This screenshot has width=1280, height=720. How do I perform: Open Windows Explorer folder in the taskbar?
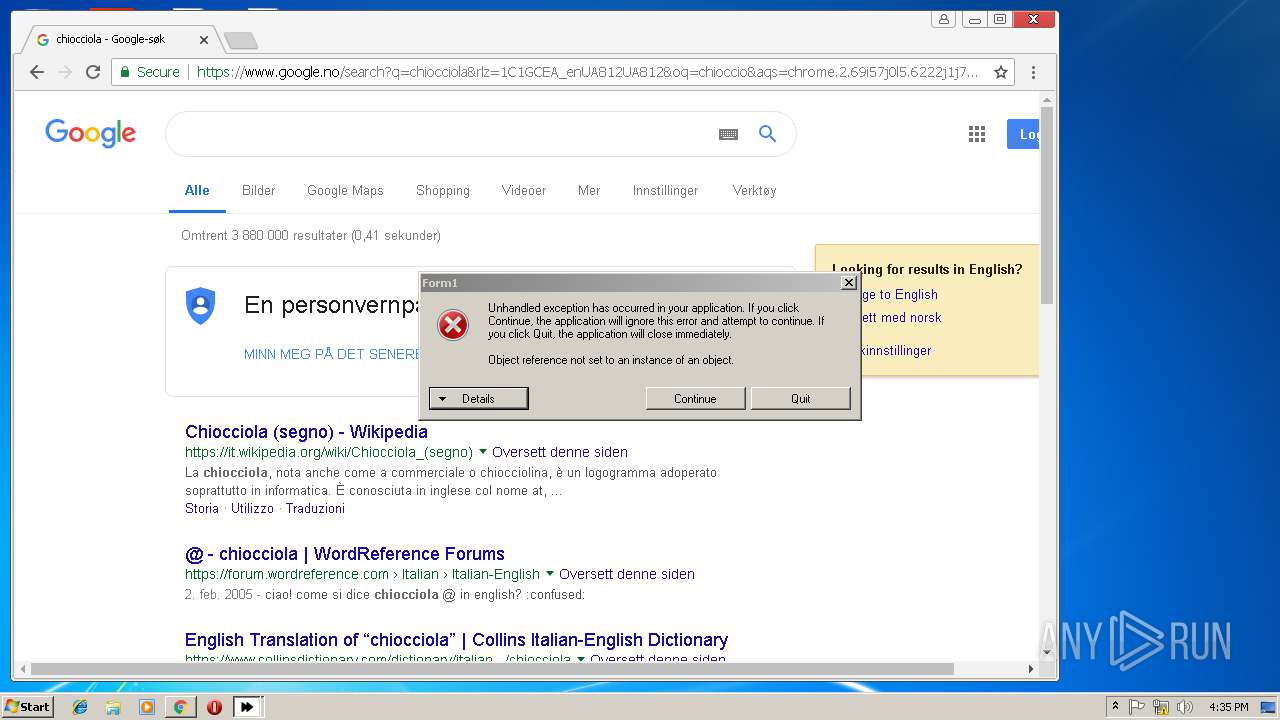pos(113,707)
